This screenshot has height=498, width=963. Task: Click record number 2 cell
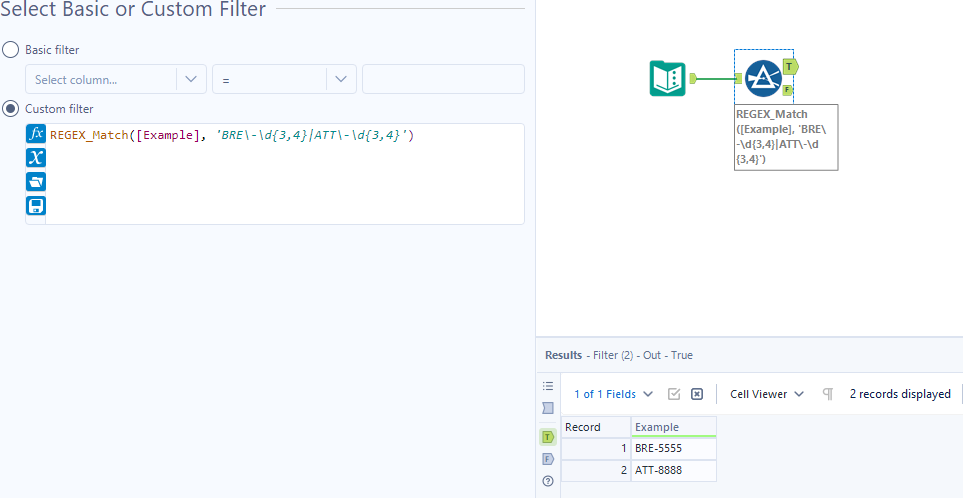(596, 470)
